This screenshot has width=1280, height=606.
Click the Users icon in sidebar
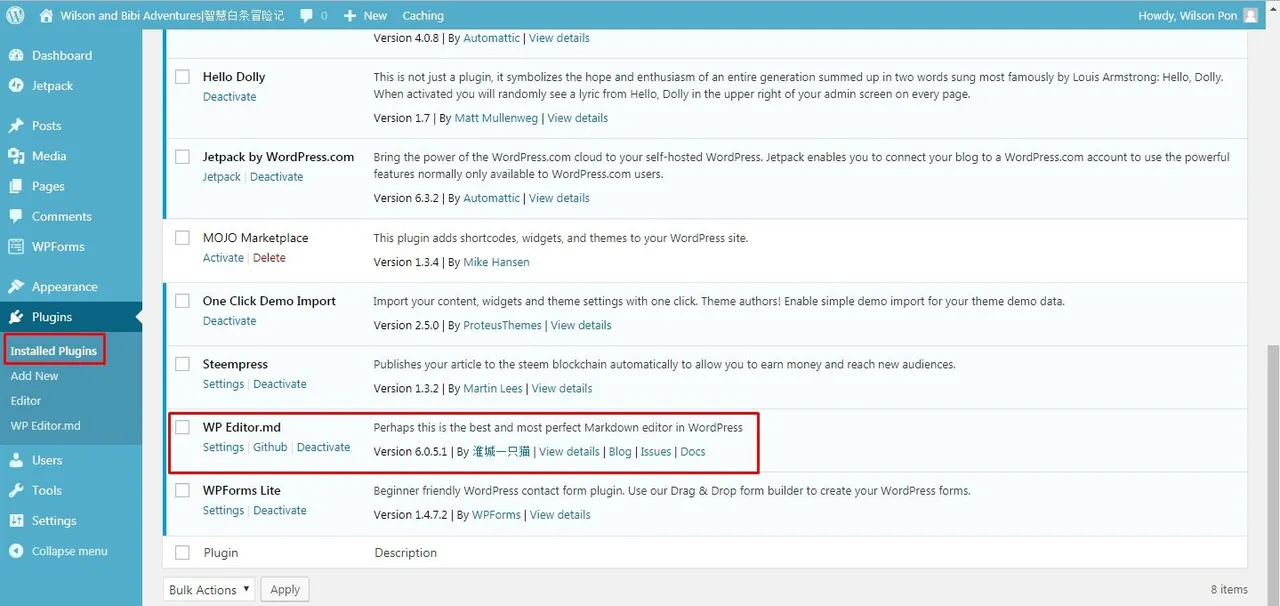click(16, 460)
